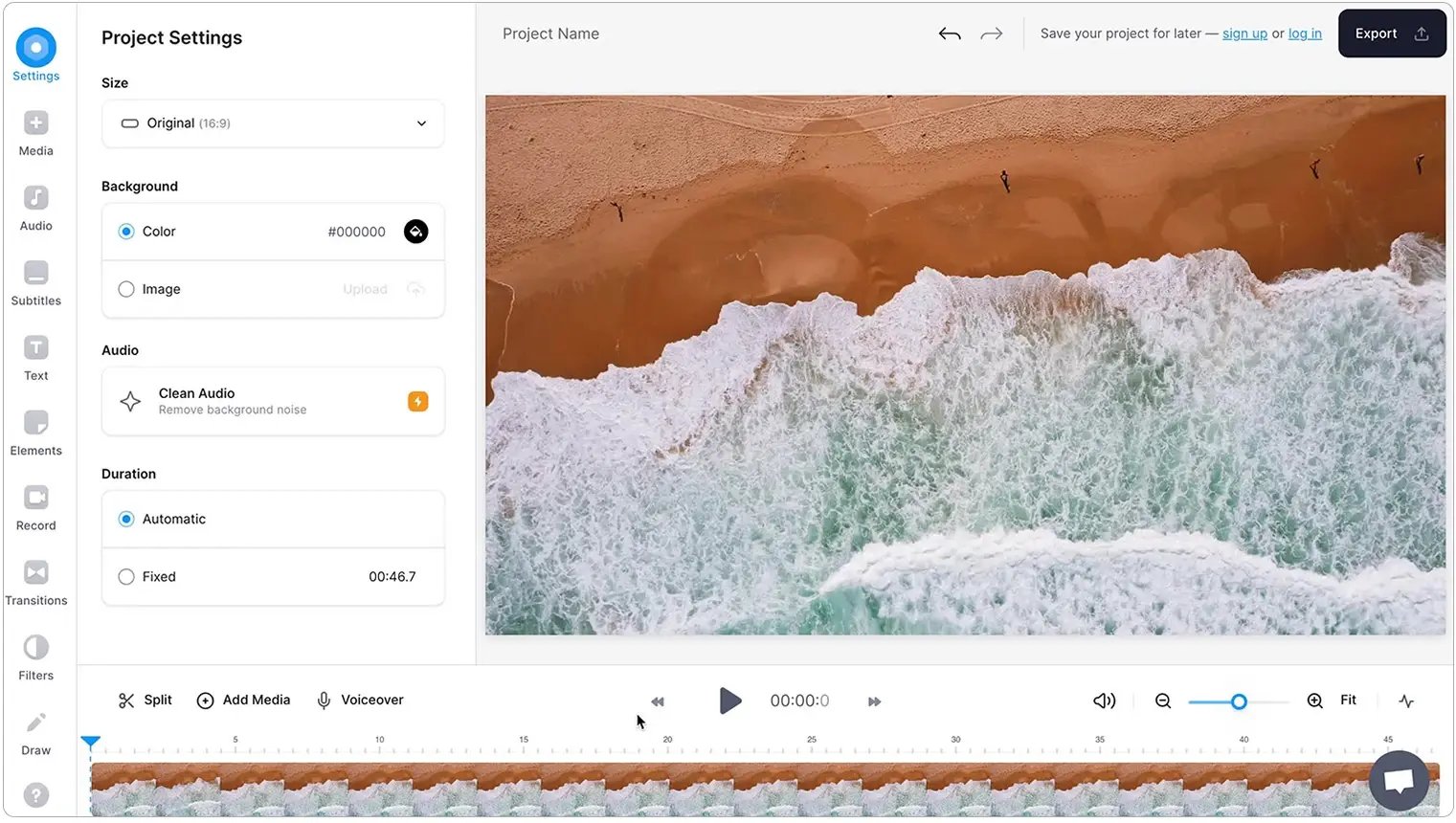The height and width of the screenshot is (823, 1456).
Task: Choose Fixed duration radio option
Action: click(126, 577)
